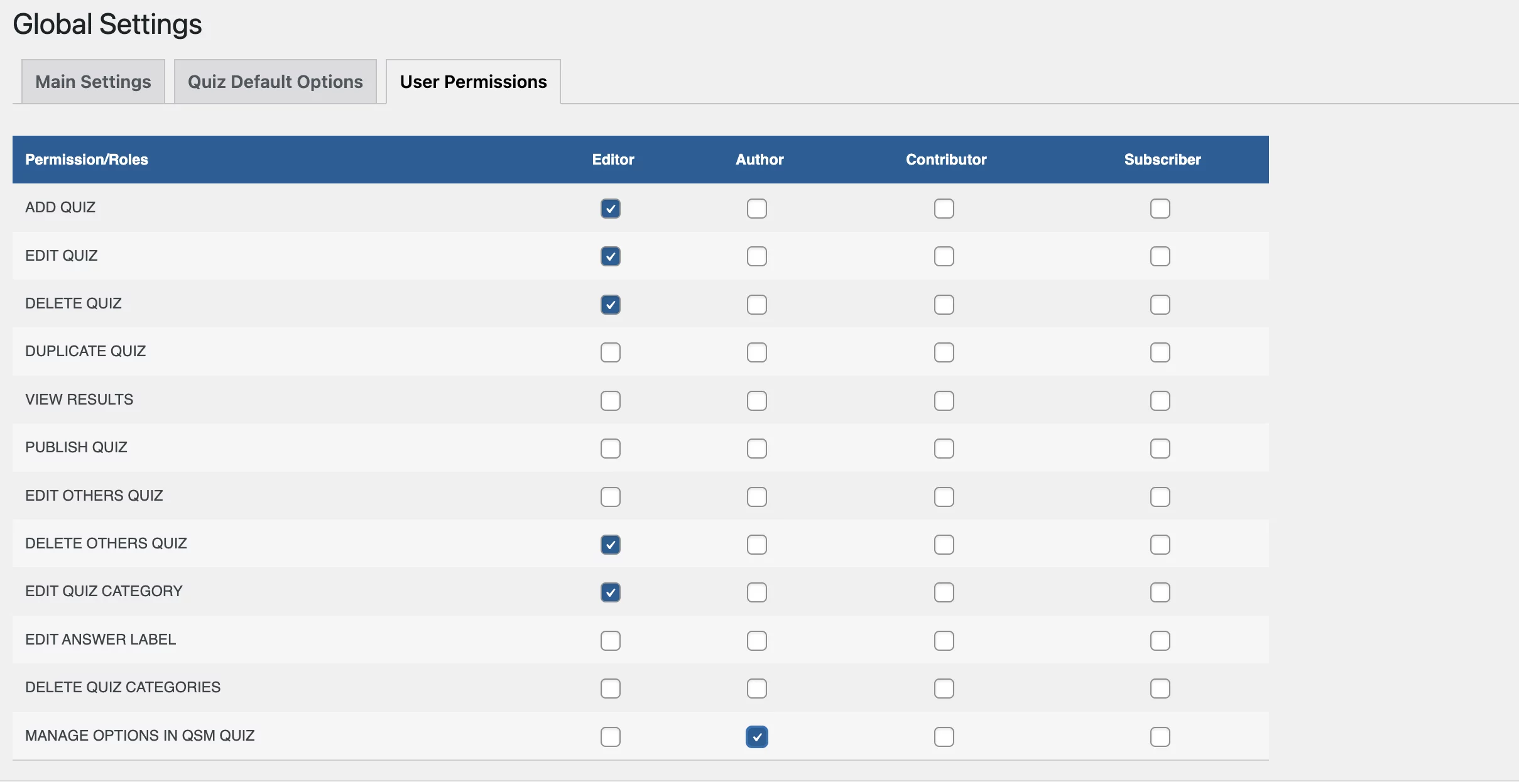Uncheck Editor for ADD QUIZ
Screen dimensions: 1519x784
coord(611,209)
